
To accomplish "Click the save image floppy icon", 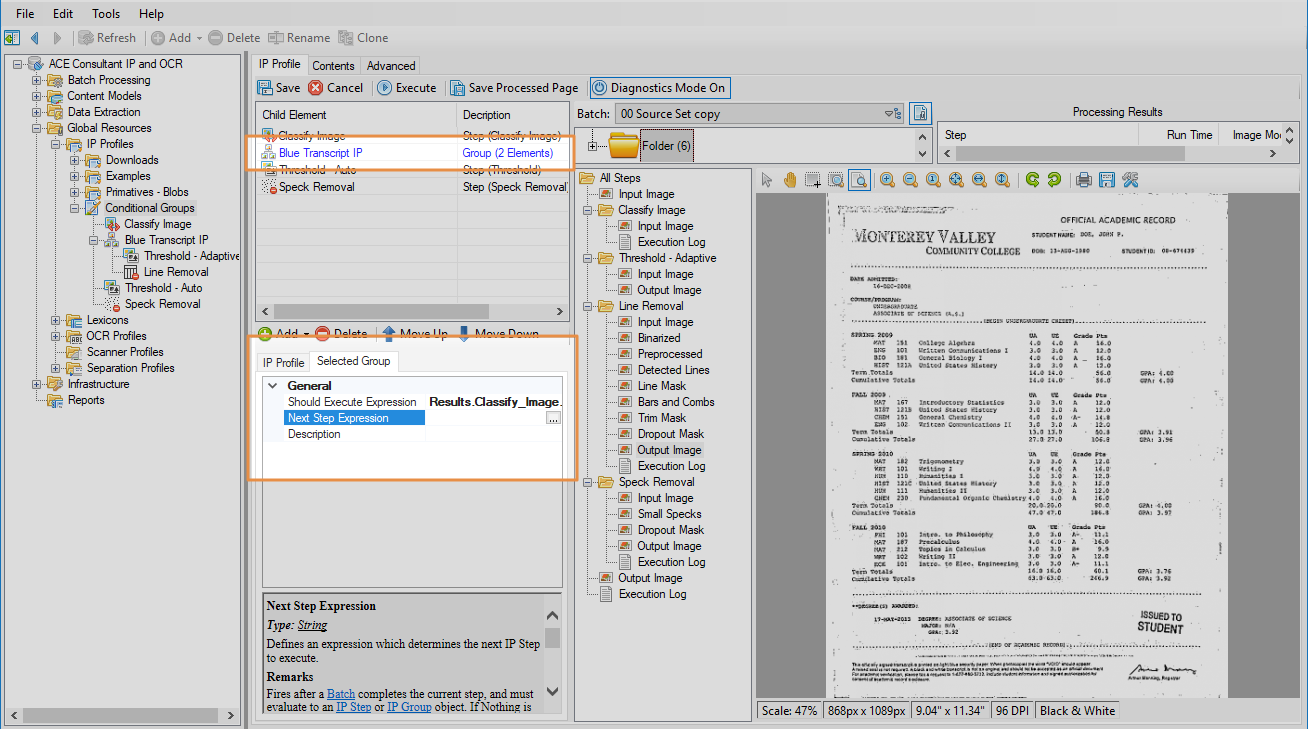I will point(1106,180).
